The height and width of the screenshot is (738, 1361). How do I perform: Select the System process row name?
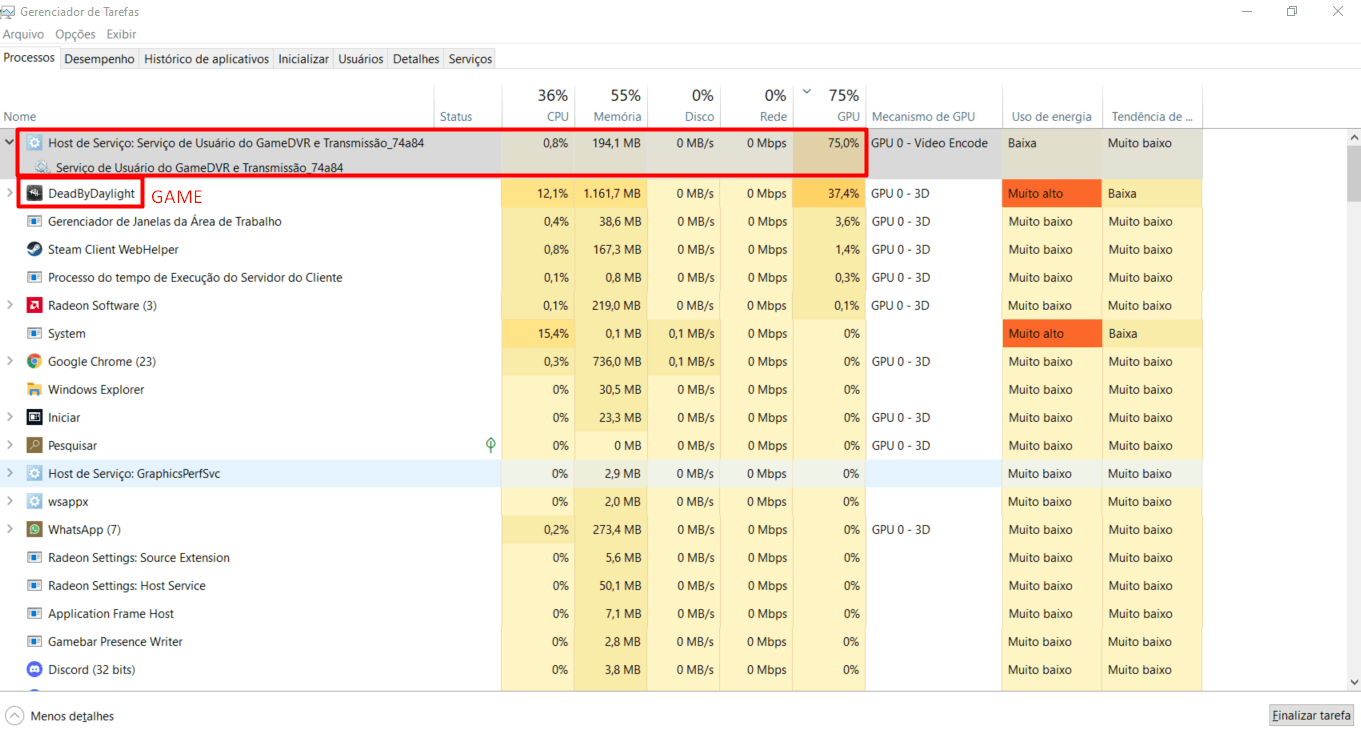(67, 333)
